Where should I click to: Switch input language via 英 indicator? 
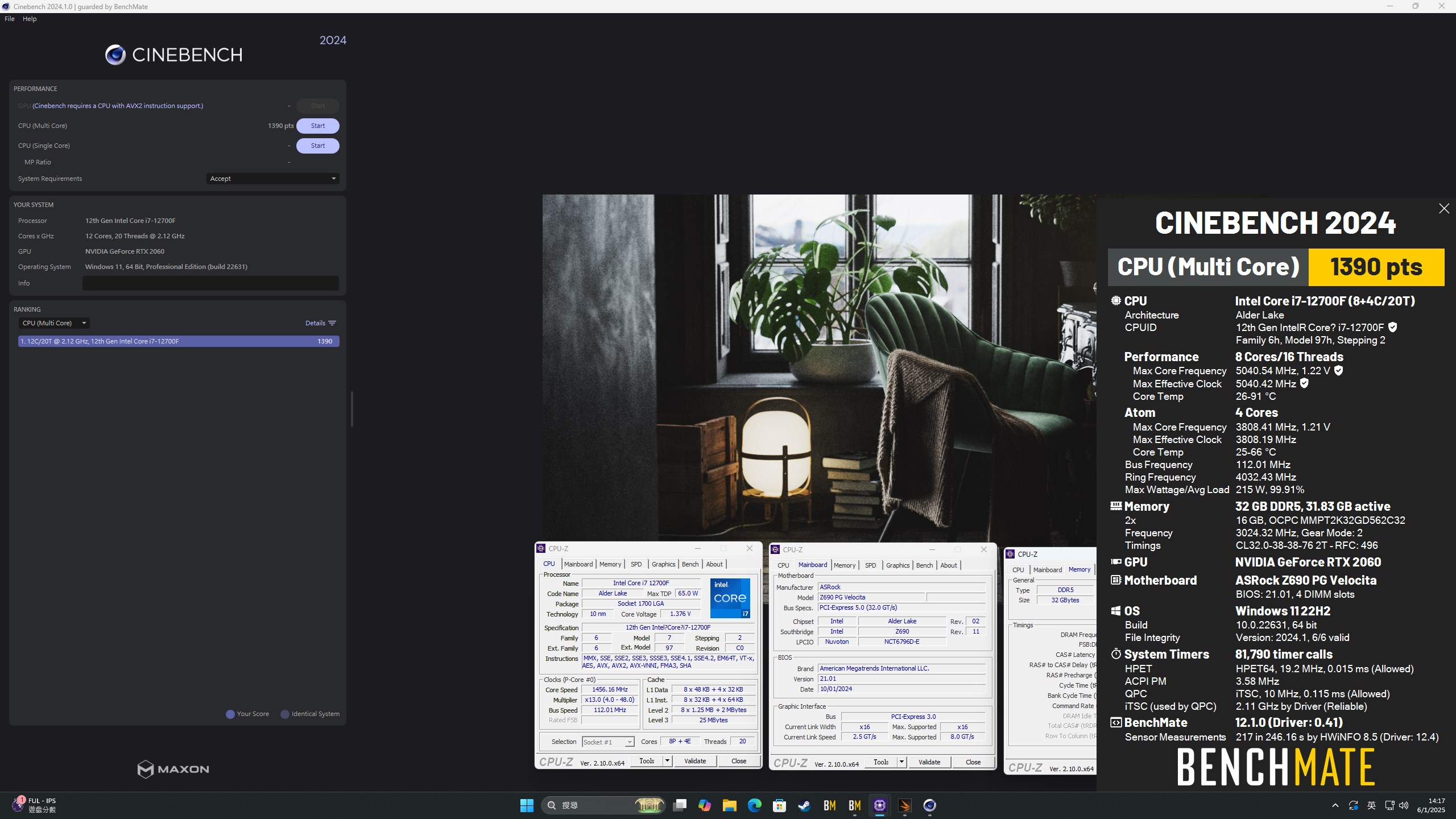pos(1371,805)
